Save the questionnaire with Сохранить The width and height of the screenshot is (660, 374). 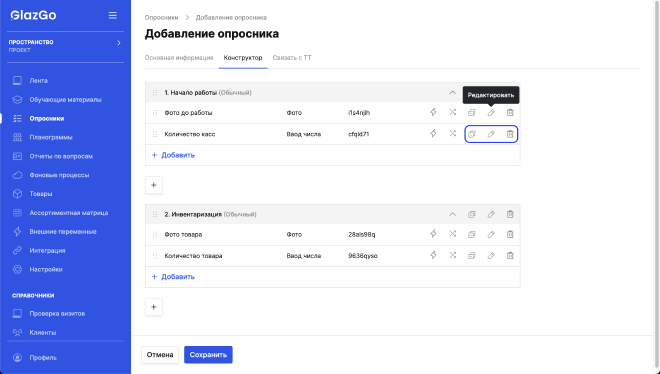tap(208, 355)
